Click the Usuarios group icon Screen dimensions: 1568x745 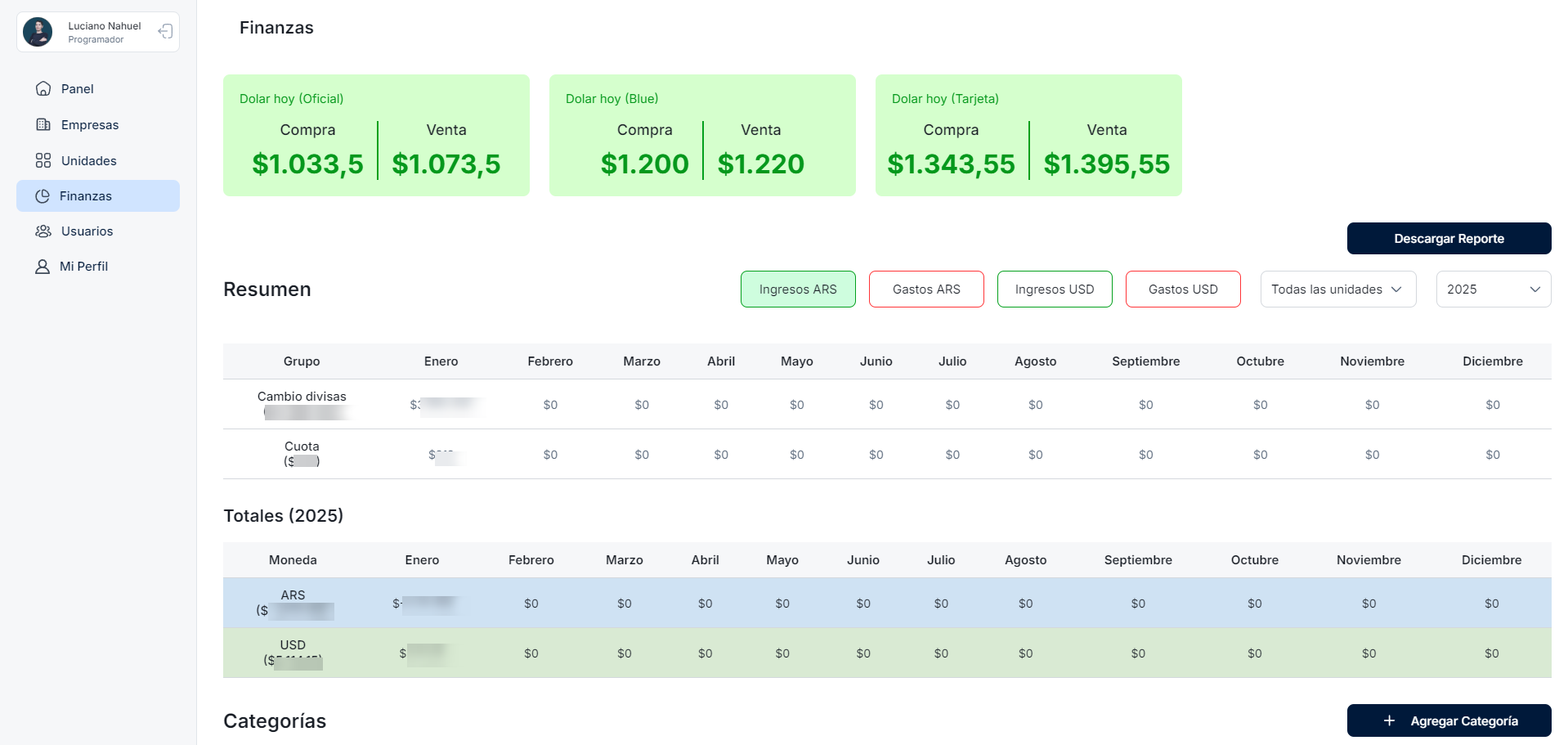tap(43, 231)
